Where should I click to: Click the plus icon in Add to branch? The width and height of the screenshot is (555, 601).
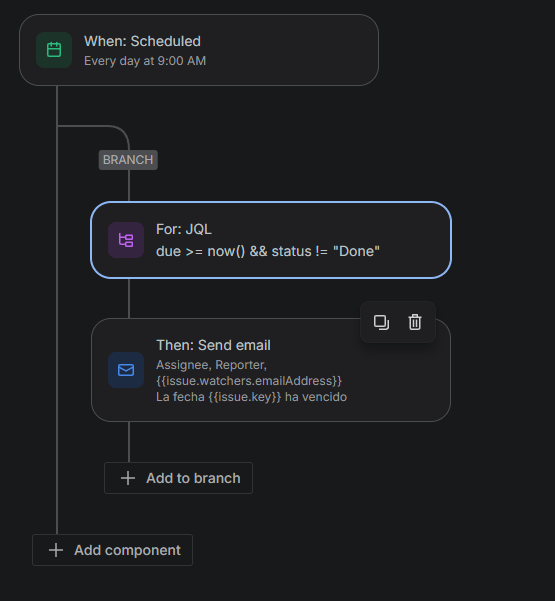(x=128, y=478)
